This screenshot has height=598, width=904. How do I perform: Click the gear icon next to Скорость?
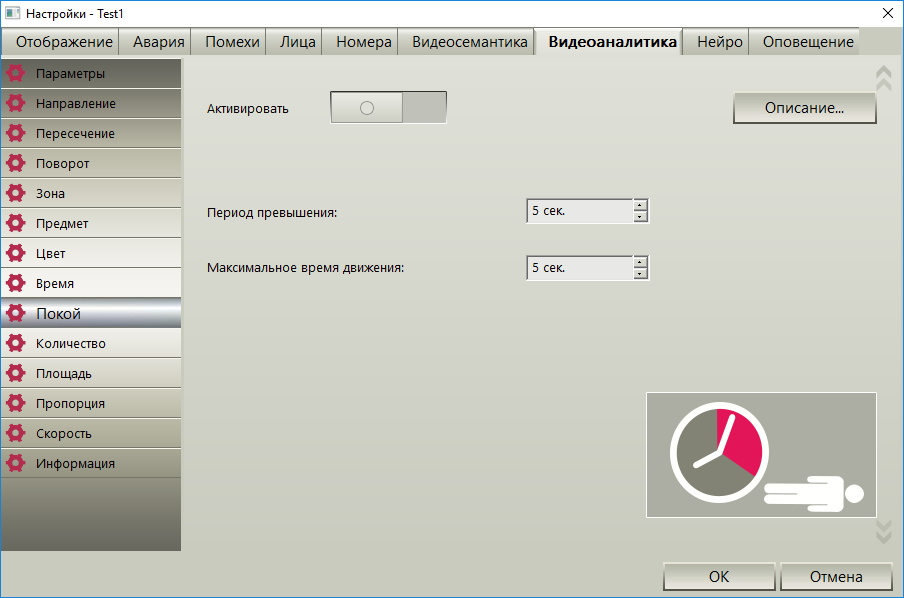click(x=16, y=433)
